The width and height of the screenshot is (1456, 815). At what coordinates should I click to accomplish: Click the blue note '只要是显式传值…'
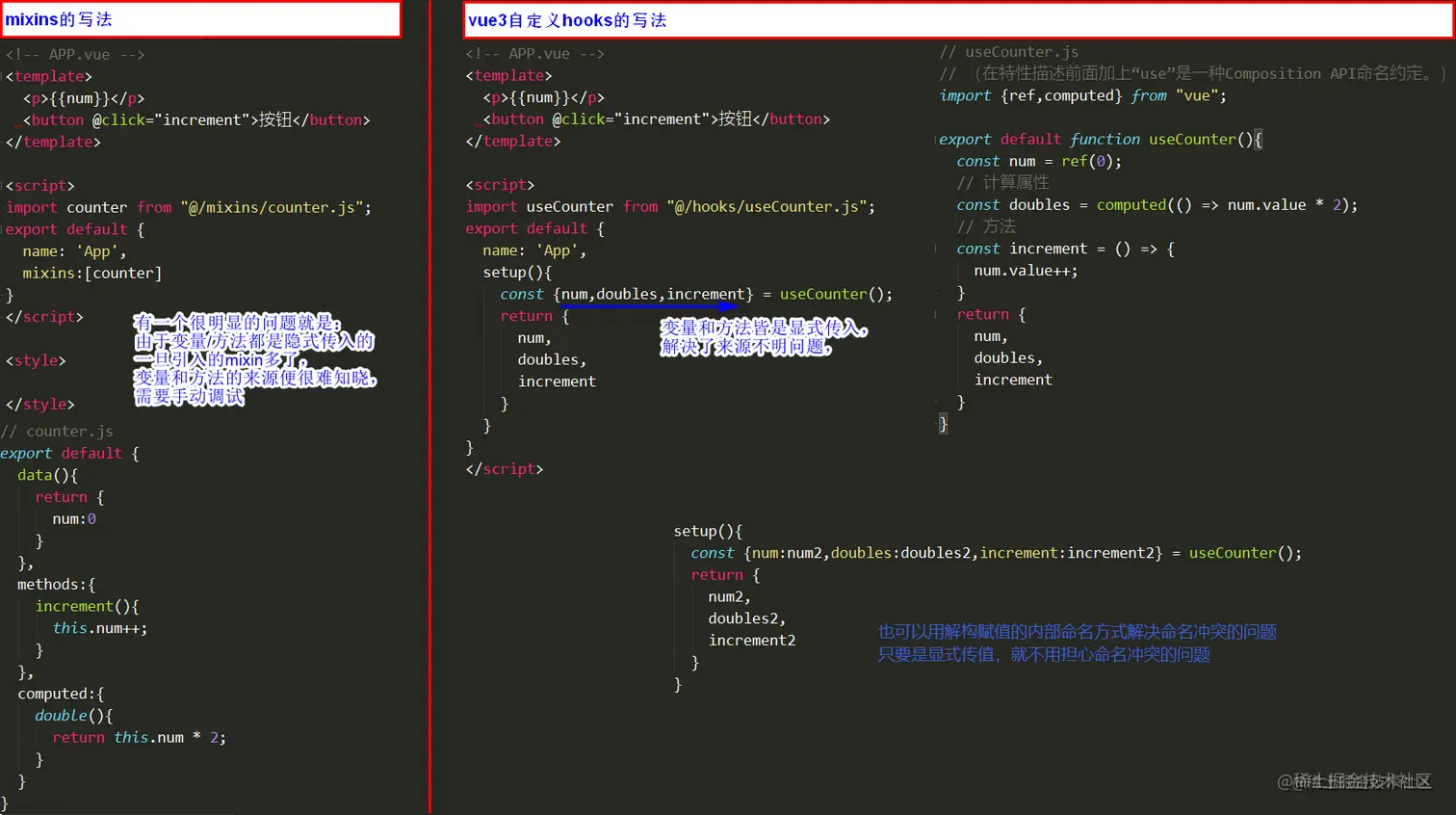pyautogui.click(x=1044, y=655)
